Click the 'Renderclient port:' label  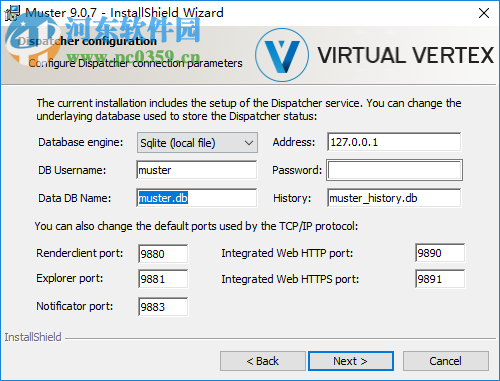click(79, 253)
